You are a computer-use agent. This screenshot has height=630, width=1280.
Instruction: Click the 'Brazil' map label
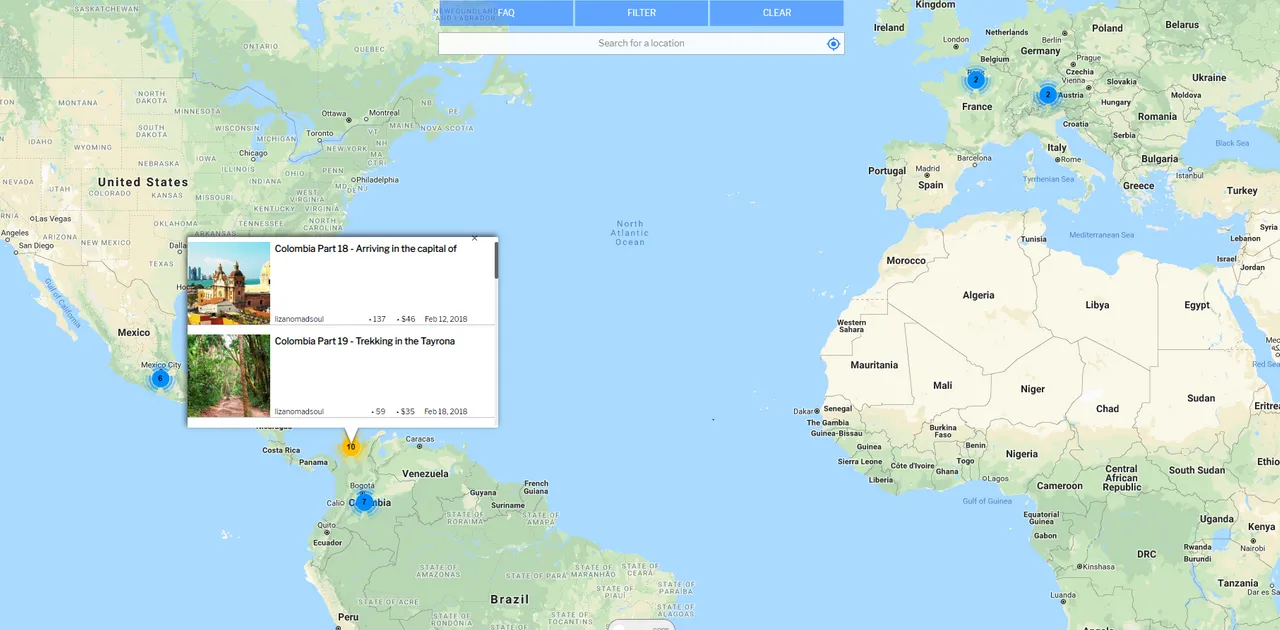click(509, 599)
